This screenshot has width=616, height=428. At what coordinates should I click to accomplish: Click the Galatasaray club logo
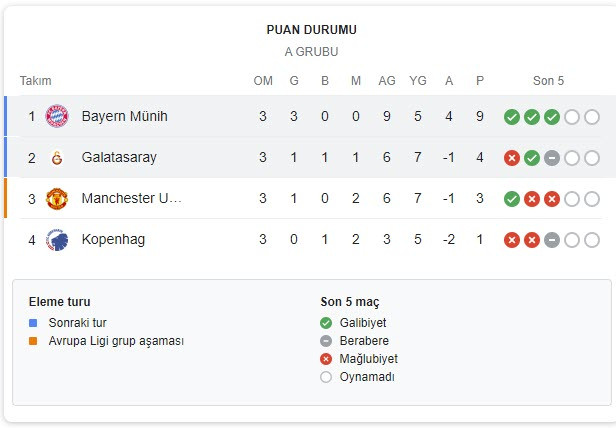pyautogui.click(x=57, y=158)
